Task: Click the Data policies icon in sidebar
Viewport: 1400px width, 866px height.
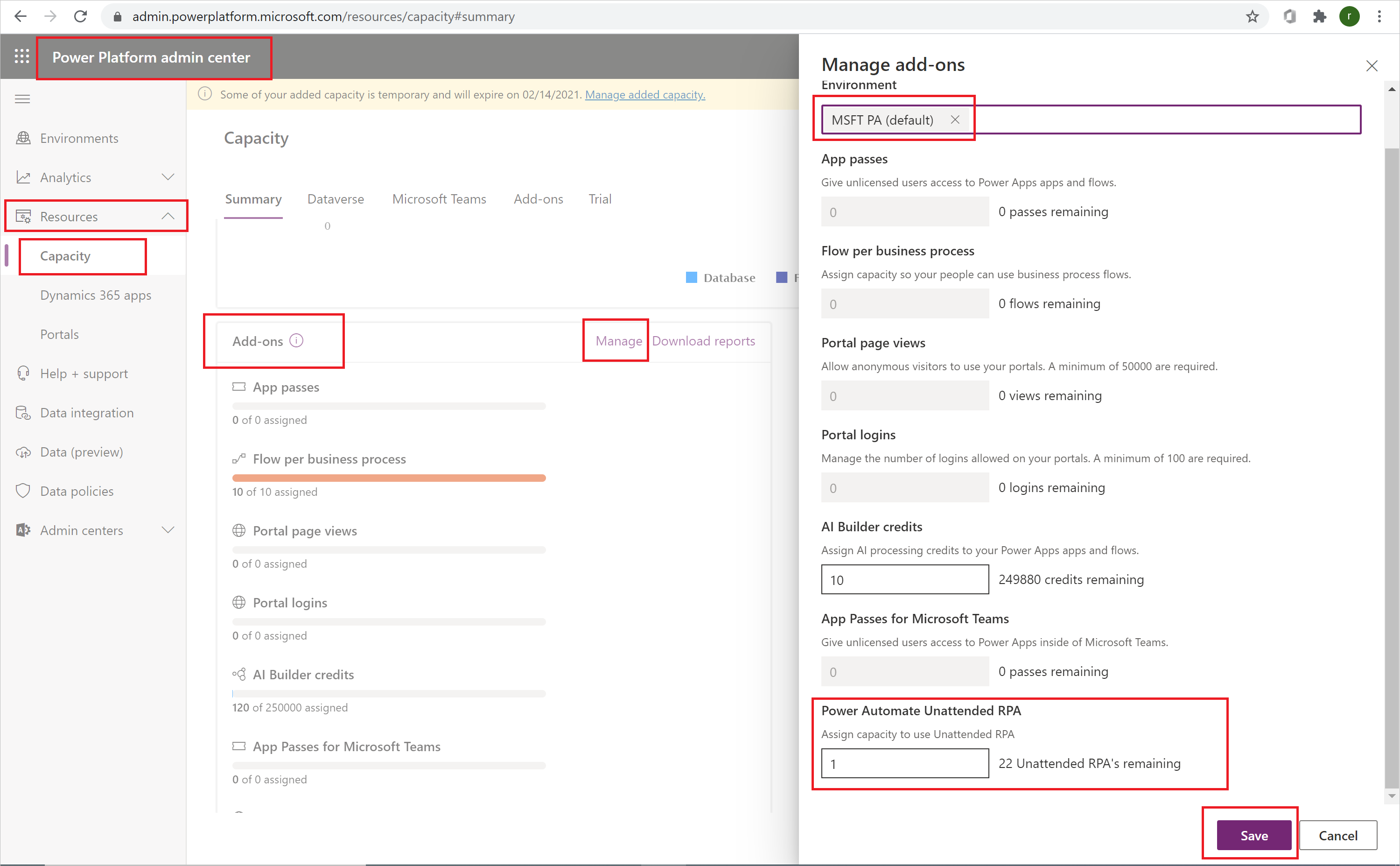Action: [22, 491]
